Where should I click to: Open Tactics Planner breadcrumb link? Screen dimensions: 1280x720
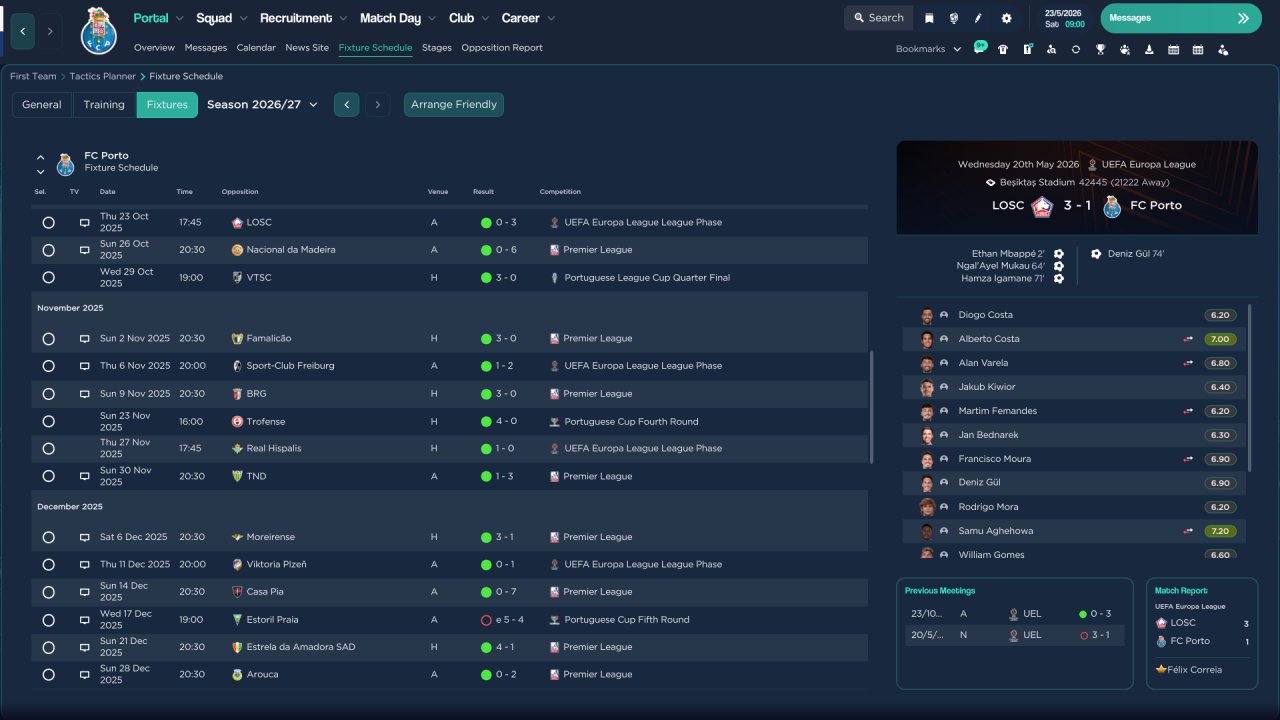click(103, 76)
